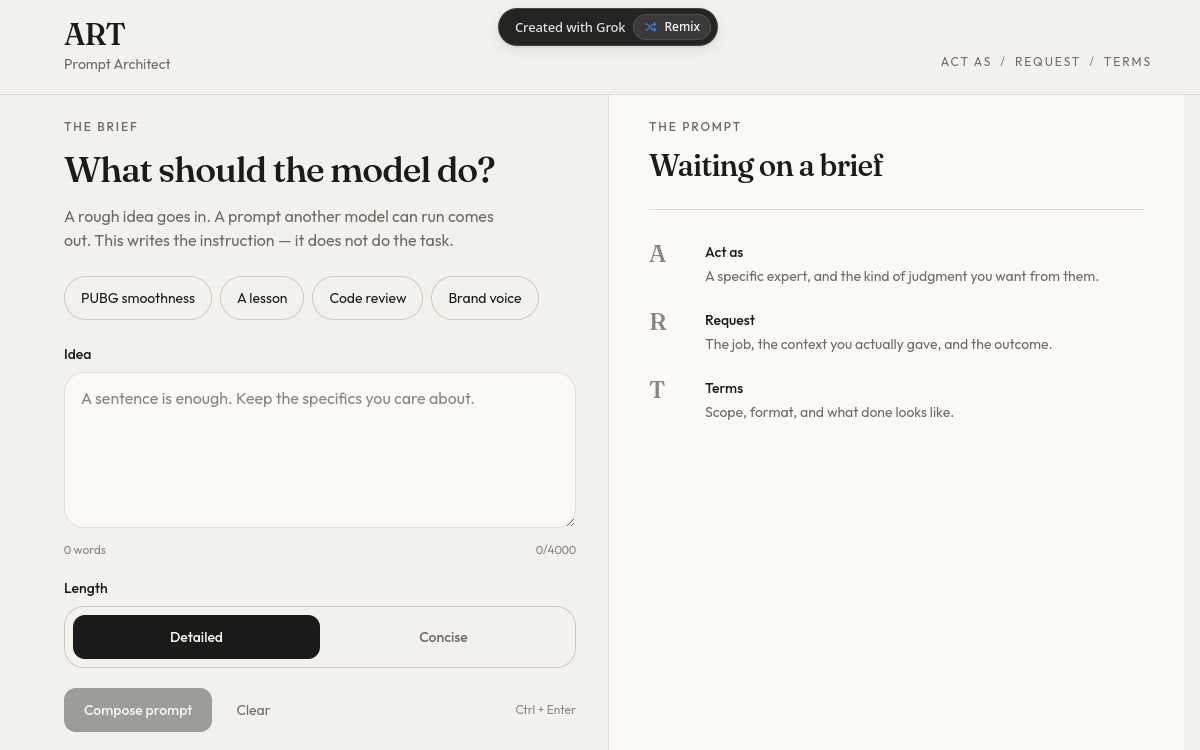Select the Concise length option
1200x750 pixels.
point(443,637)
